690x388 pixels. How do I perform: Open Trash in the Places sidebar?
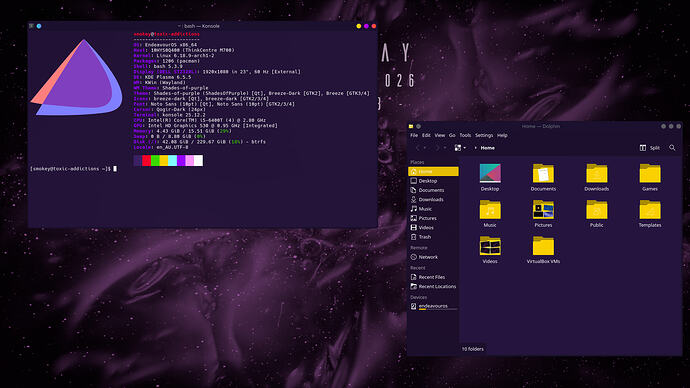(x=433, y=237)
